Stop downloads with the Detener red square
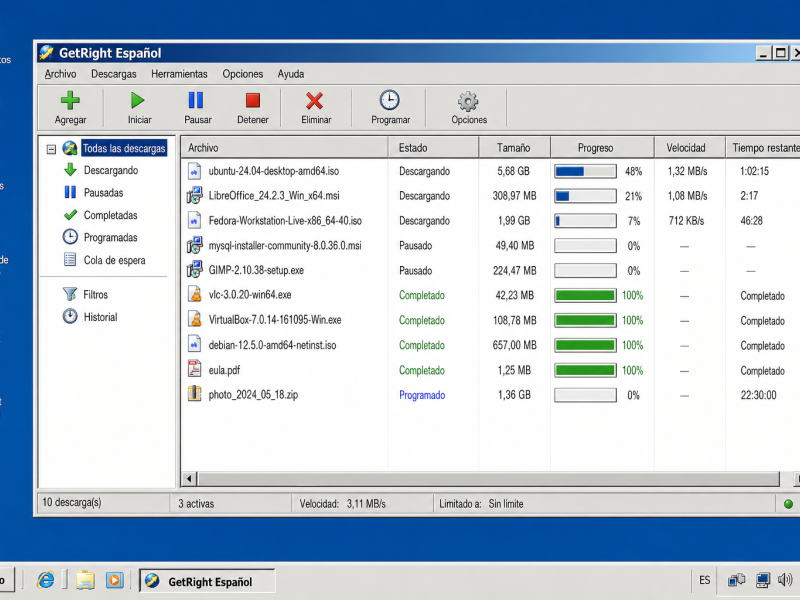 point(253,101)
